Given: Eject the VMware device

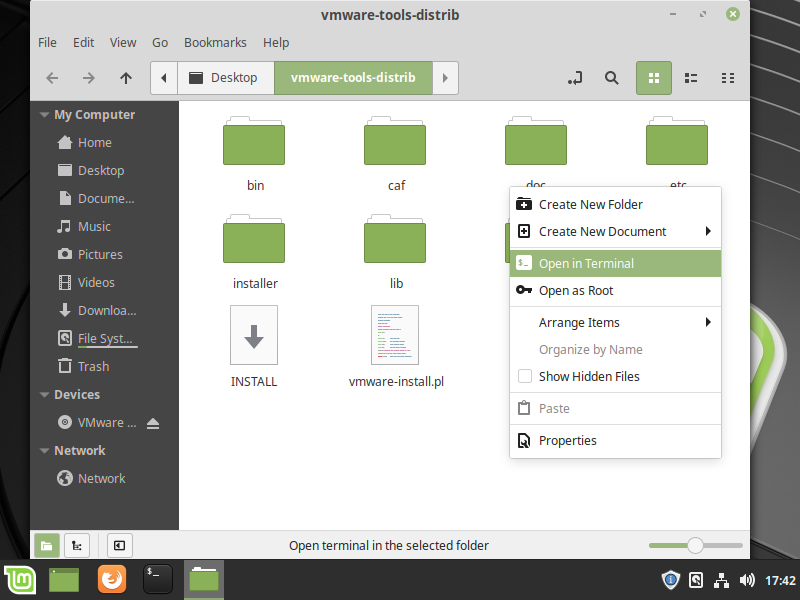Looking at the screenshot, I should point(153,423).
